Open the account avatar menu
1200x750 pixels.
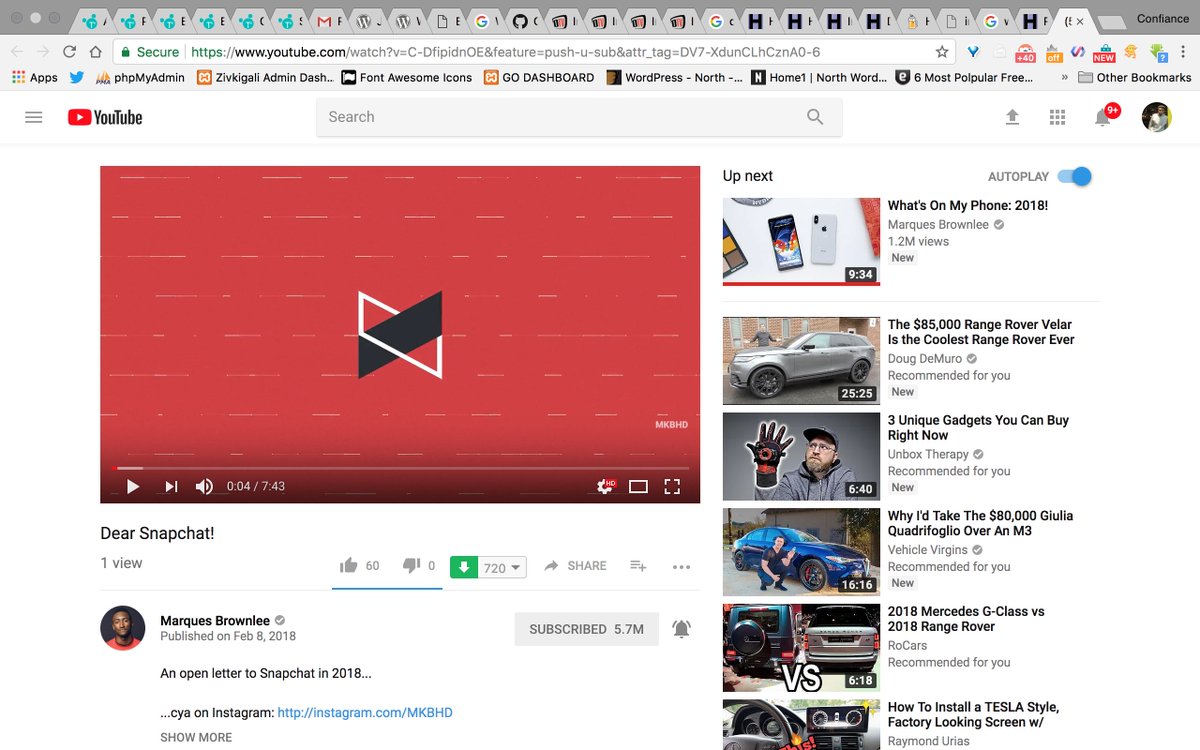(1157, 117)
